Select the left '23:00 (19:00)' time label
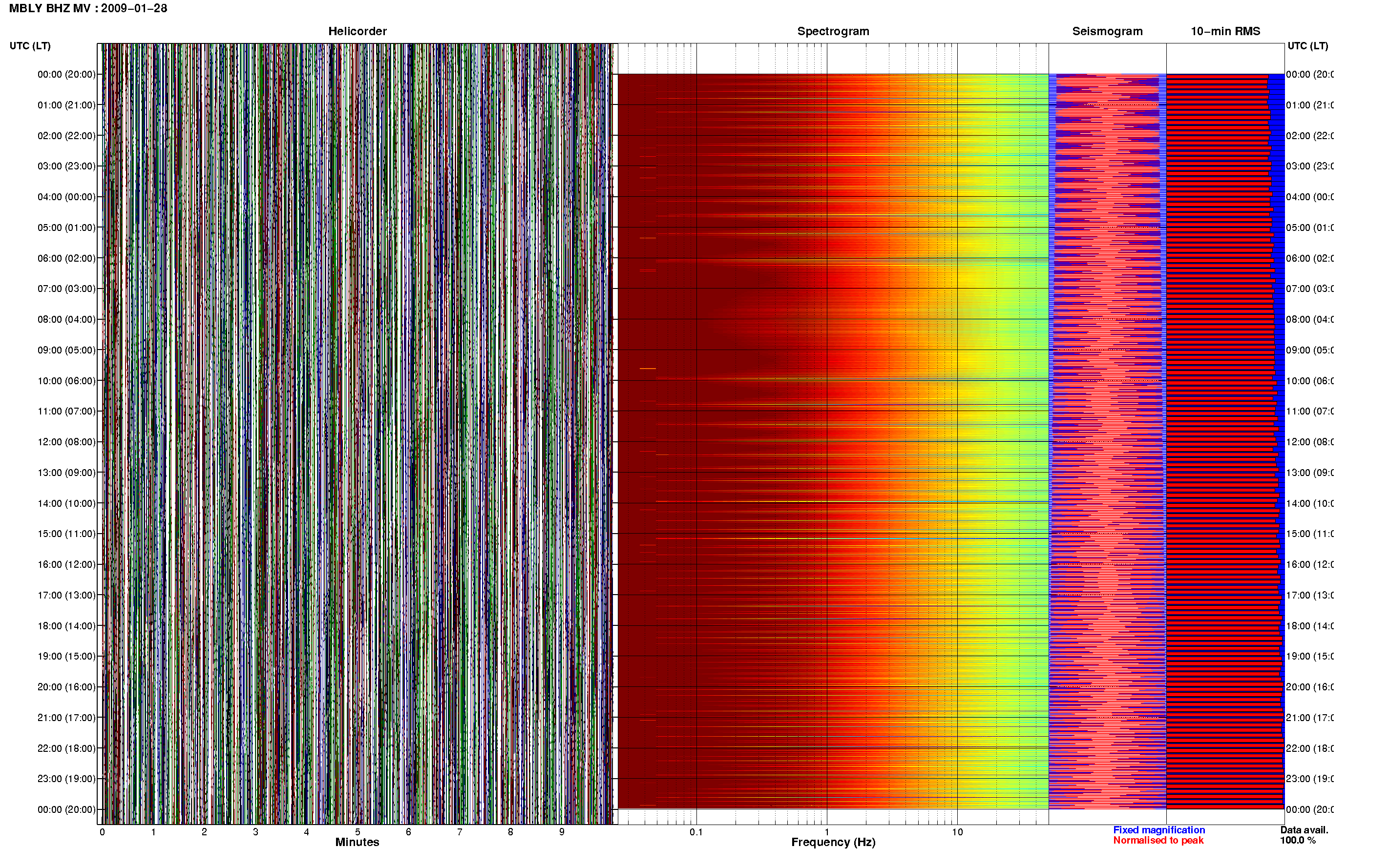This screenshot has width=1389, height=868. [66, 779]
